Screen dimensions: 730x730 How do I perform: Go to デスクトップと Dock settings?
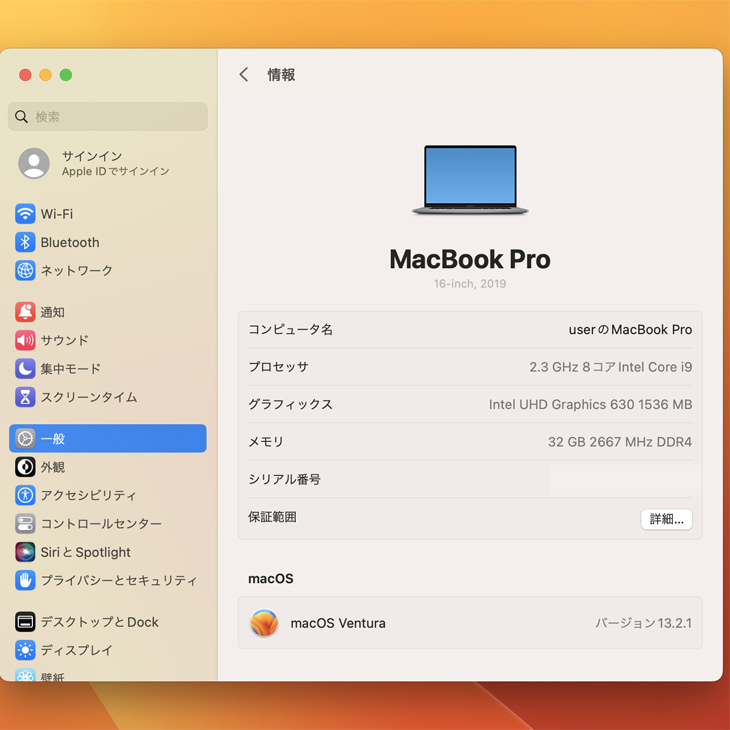(99, 622)
